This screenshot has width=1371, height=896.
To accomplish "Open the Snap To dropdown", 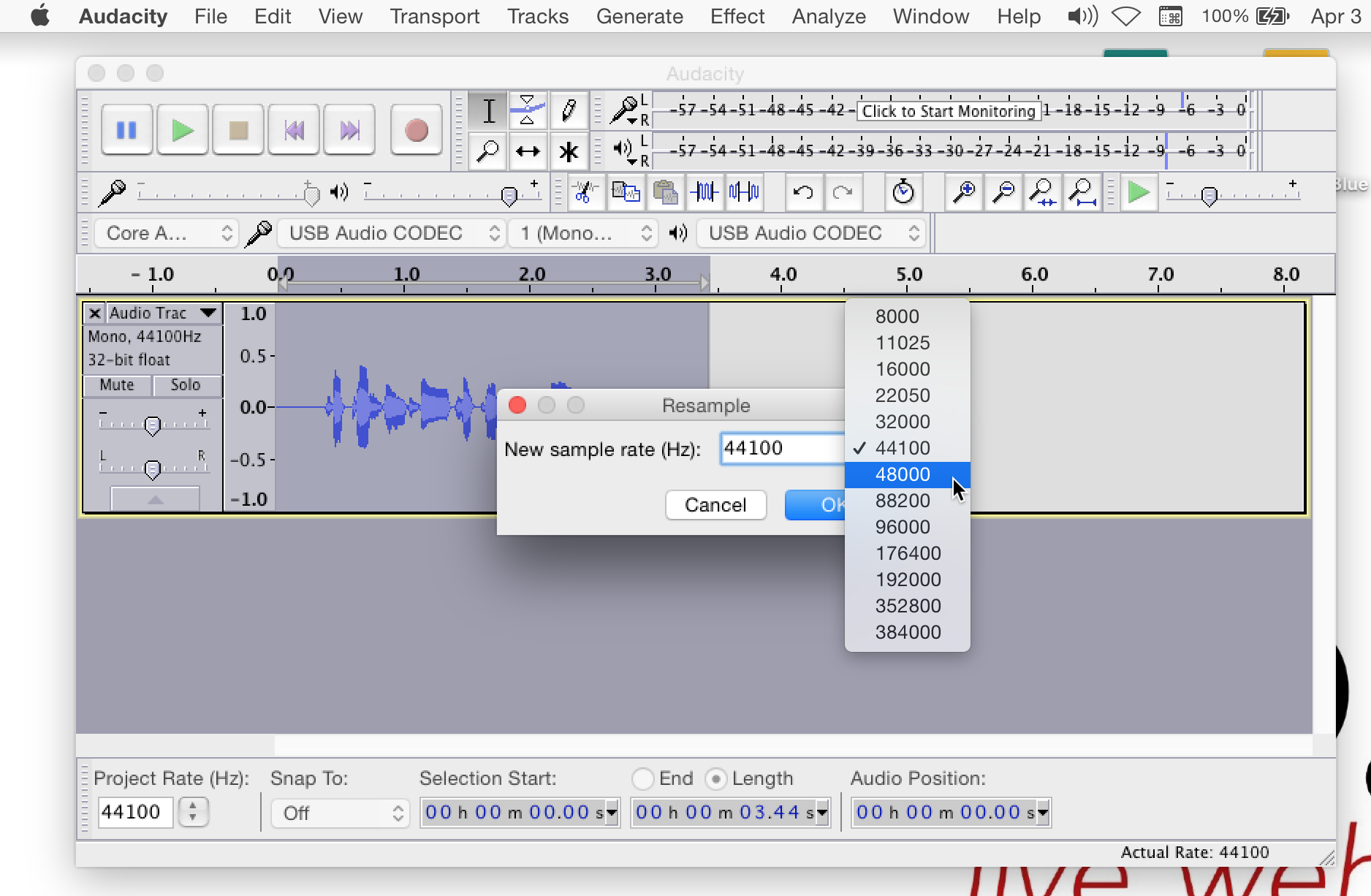I will [x=340, y=812].
